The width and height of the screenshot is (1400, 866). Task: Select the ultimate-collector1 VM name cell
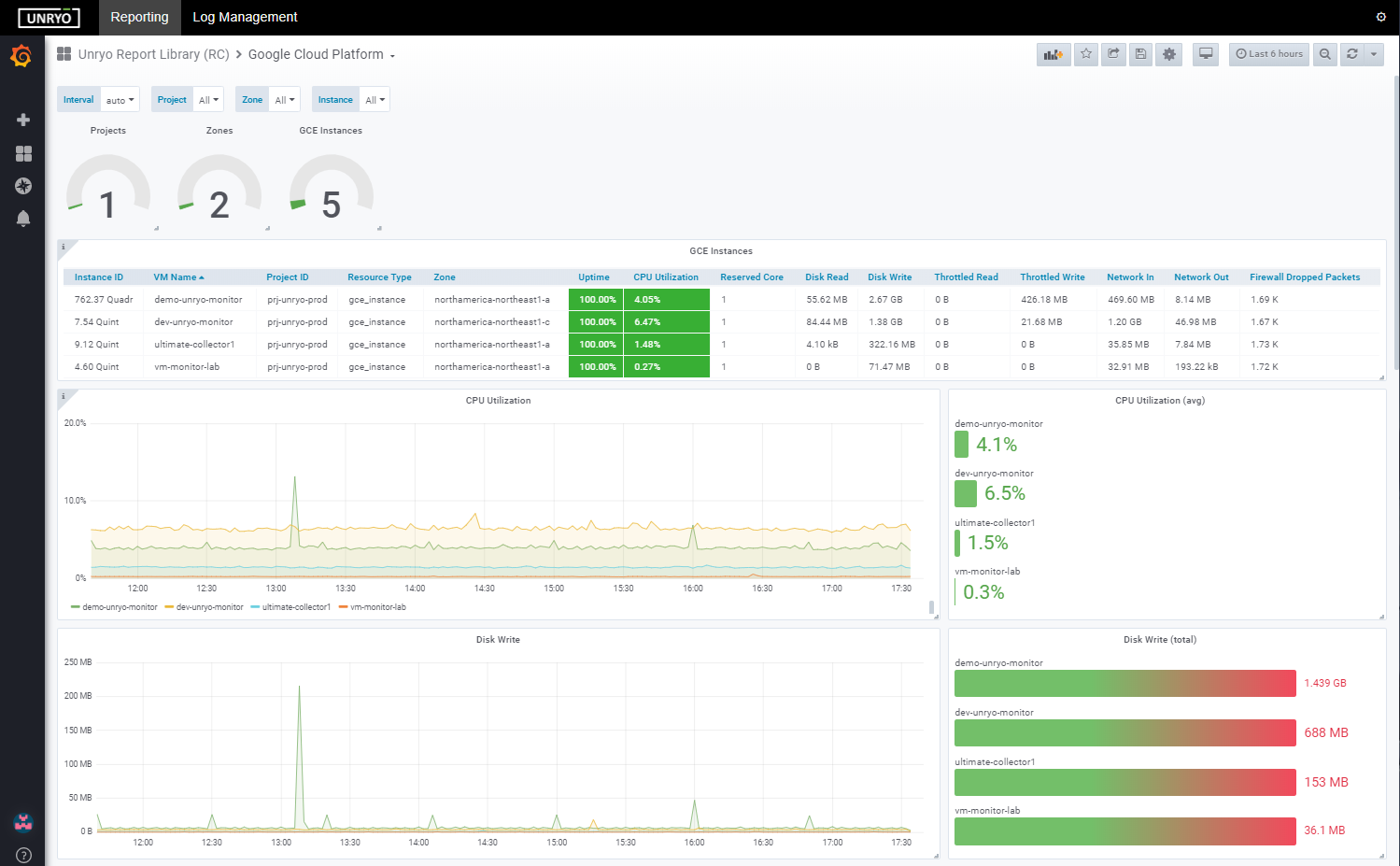coord(199,345)
